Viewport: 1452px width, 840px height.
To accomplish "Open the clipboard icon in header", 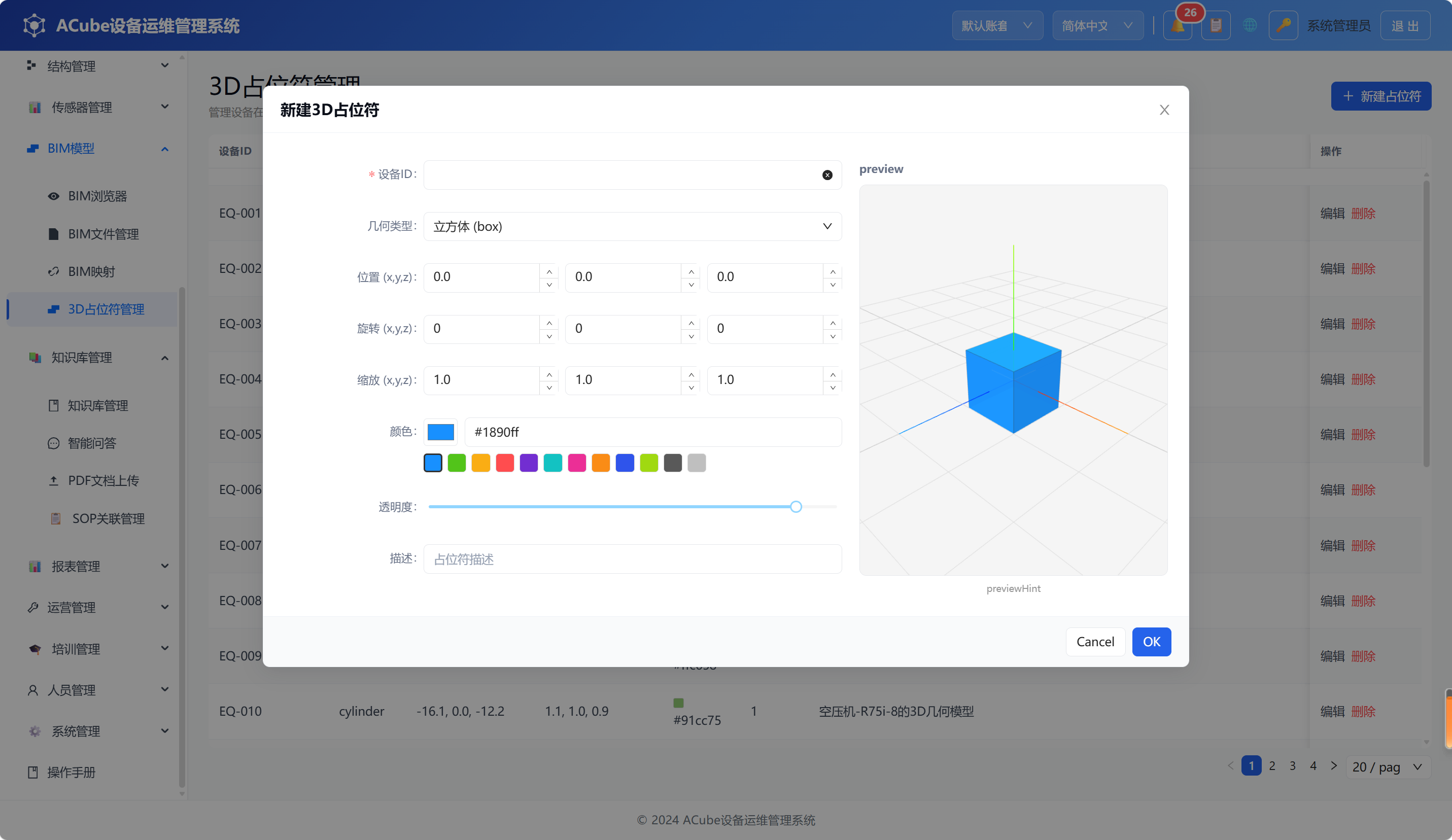I will point(1216,25).
